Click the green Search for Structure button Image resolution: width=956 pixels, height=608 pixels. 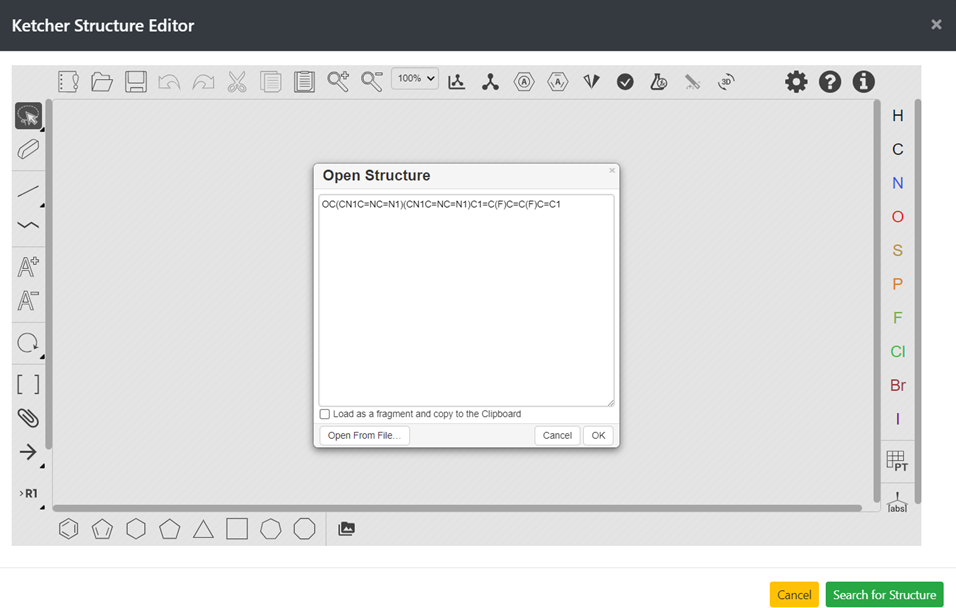(884, 595)
